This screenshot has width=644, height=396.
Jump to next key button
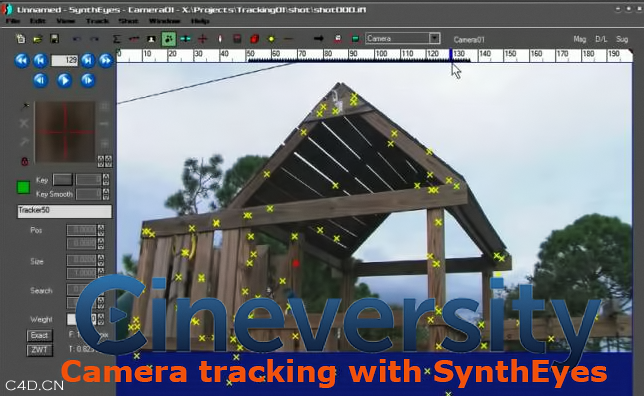88,61
